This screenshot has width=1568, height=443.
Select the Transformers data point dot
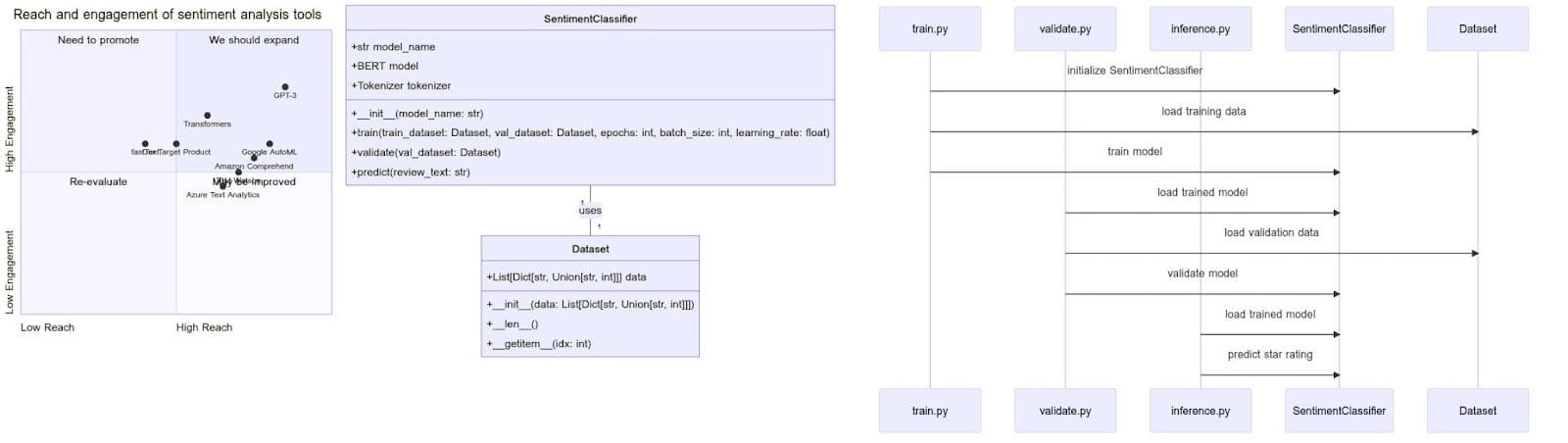point(207,116)
